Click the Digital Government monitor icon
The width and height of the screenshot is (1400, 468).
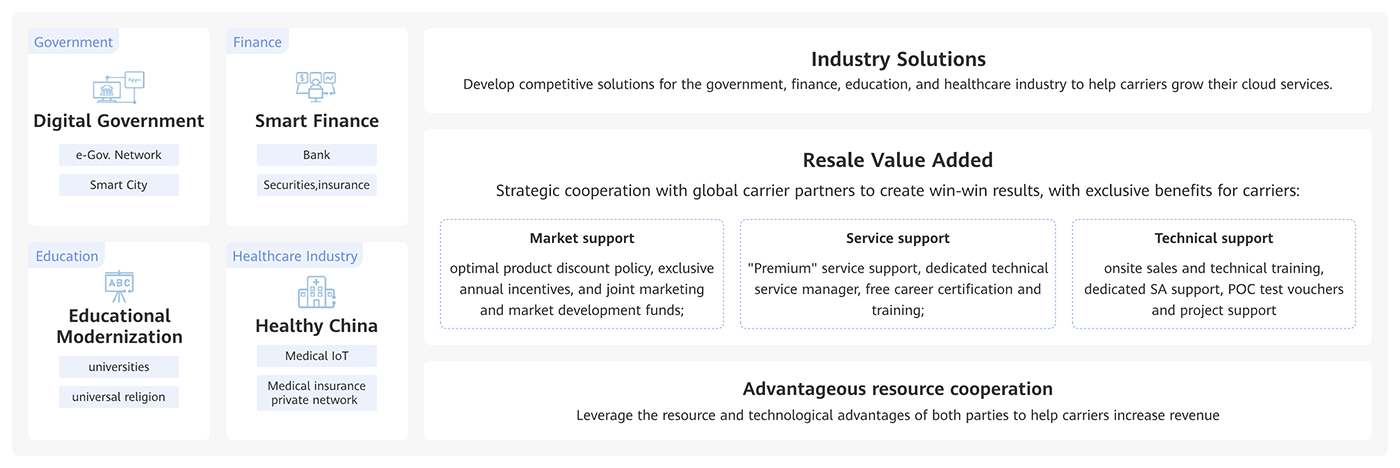pyautogui.click(x=119, y=88)
